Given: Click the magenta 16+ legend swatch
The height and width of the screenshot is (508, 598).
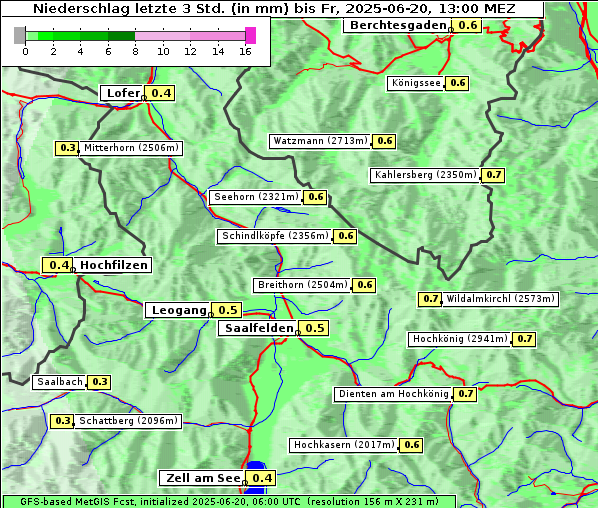Looking at the screenshot, I should [251, 35].
